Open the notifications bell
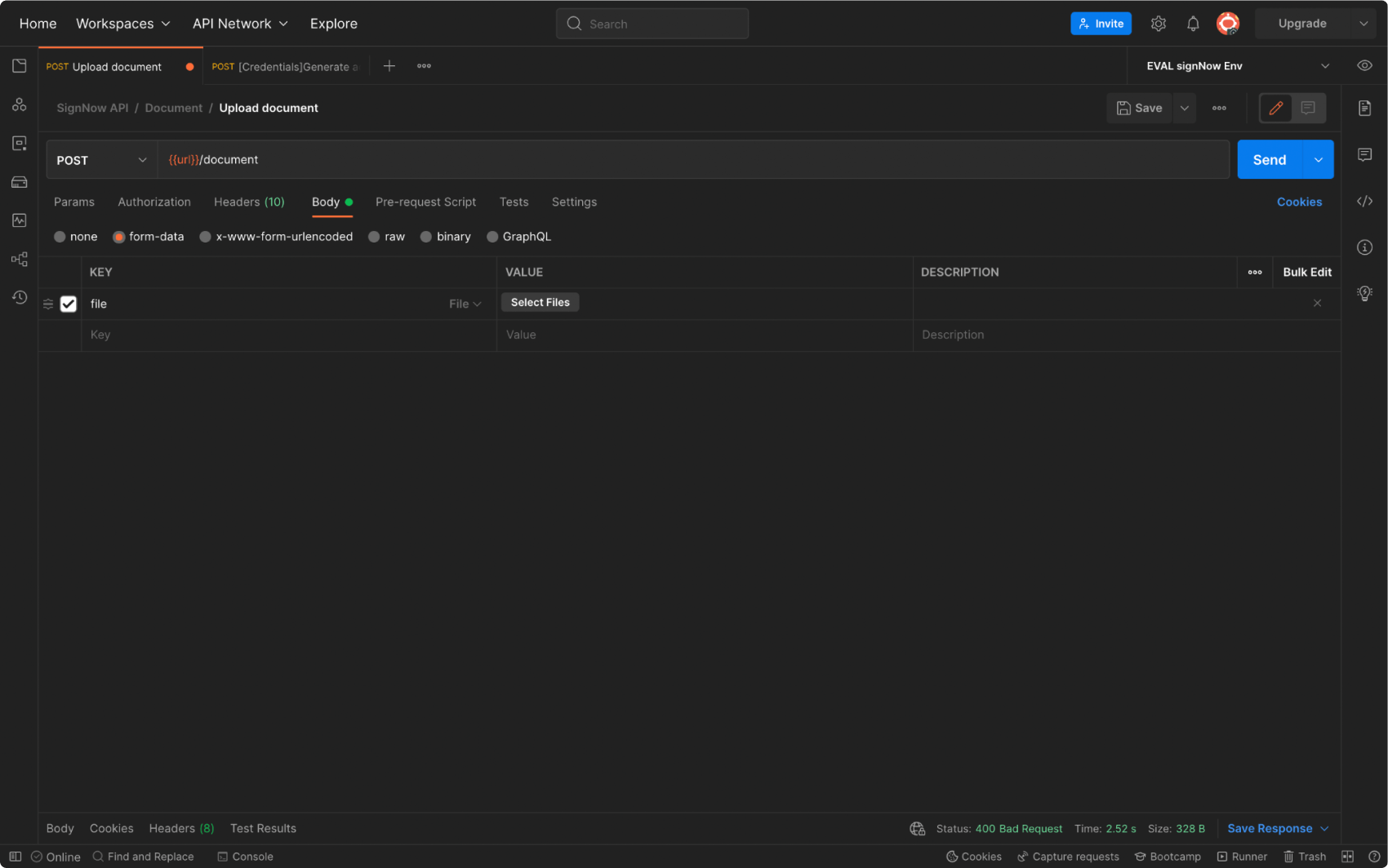Viewport: 1388px width, 868px height. 1193,23
